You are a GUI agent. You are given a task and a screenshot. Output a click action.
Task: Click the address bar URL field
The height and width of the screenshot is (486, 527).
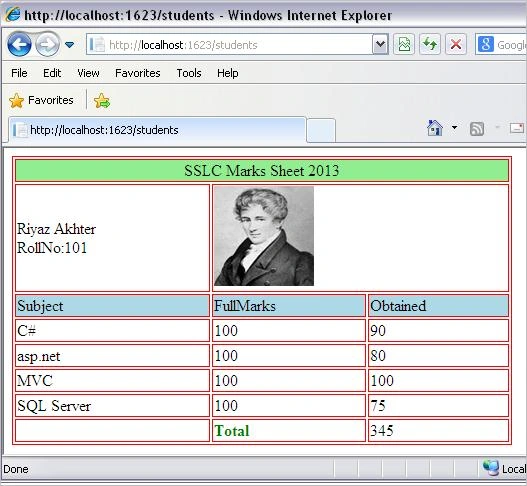(x=229, y=44)
